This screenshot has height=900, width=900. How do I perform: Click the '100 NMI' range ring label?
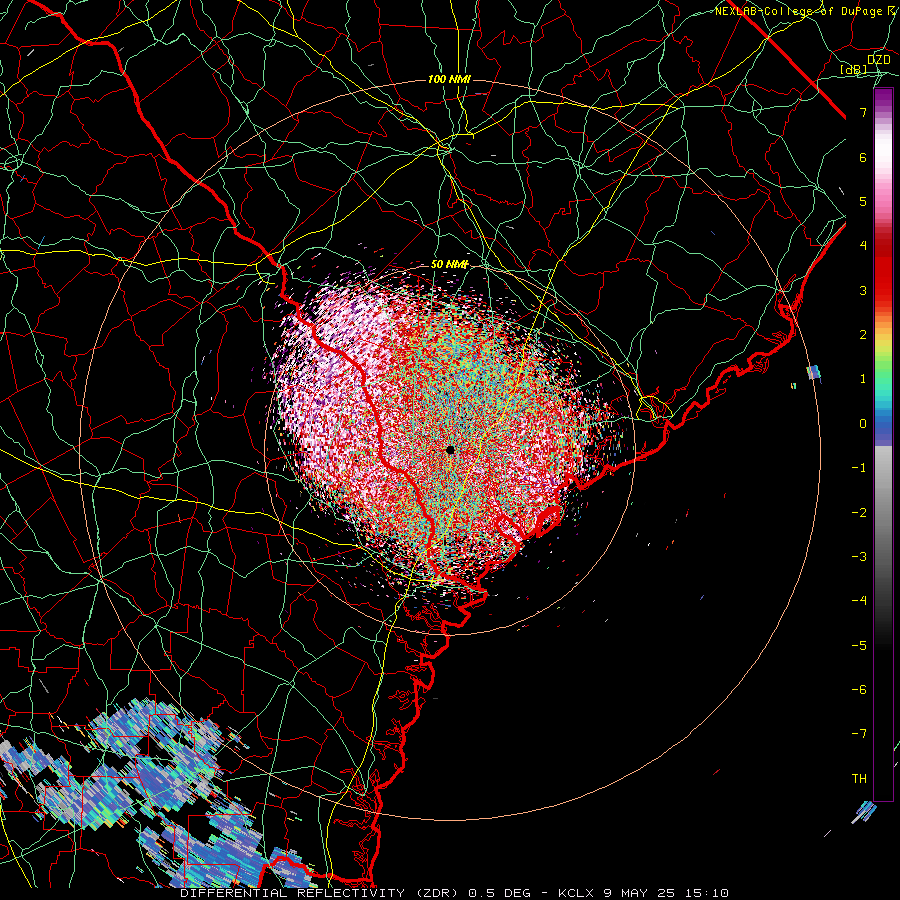(449, 79)
